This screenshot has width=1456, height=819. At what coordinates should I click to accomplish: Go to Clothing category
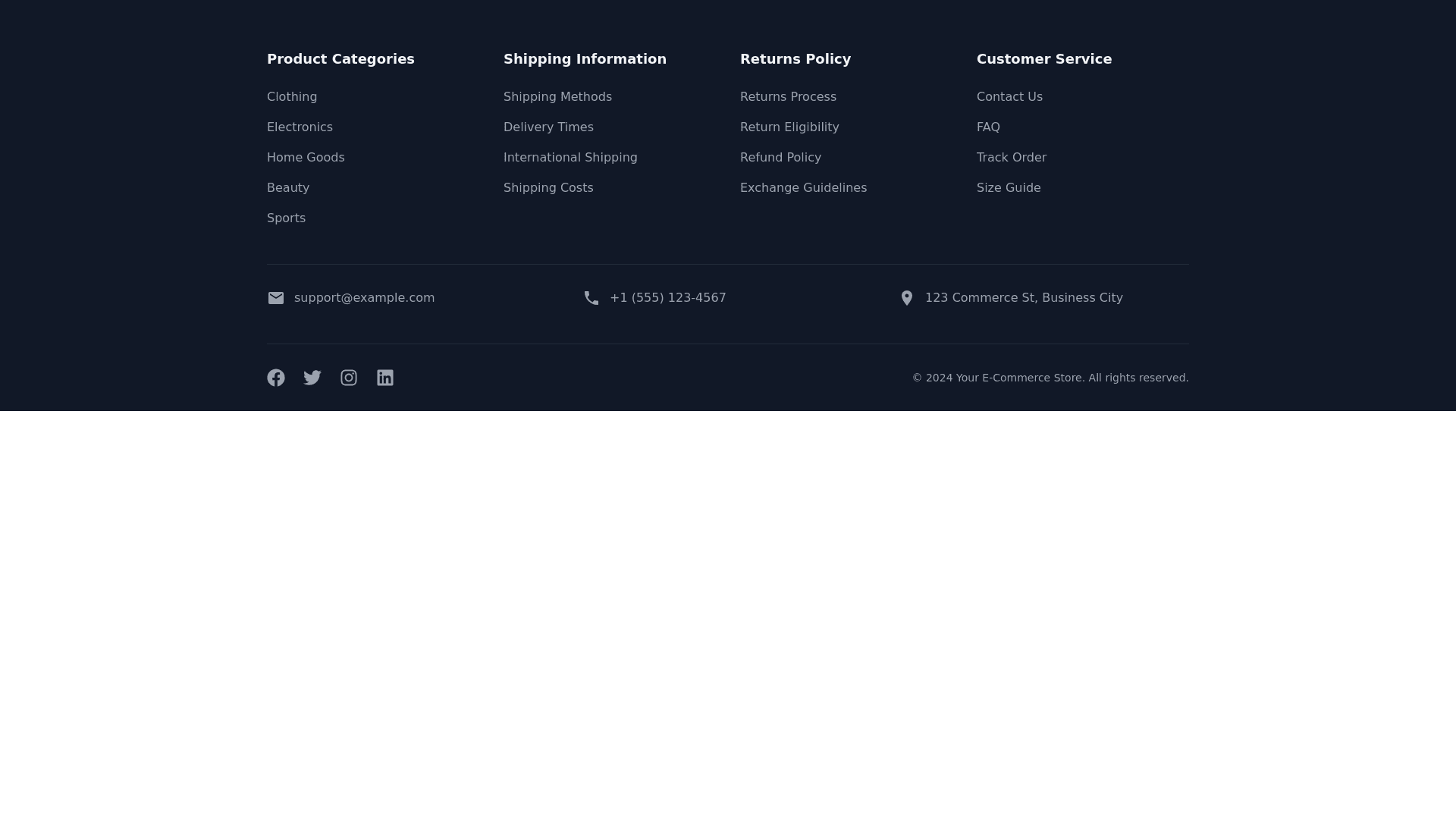click(292, 97)
